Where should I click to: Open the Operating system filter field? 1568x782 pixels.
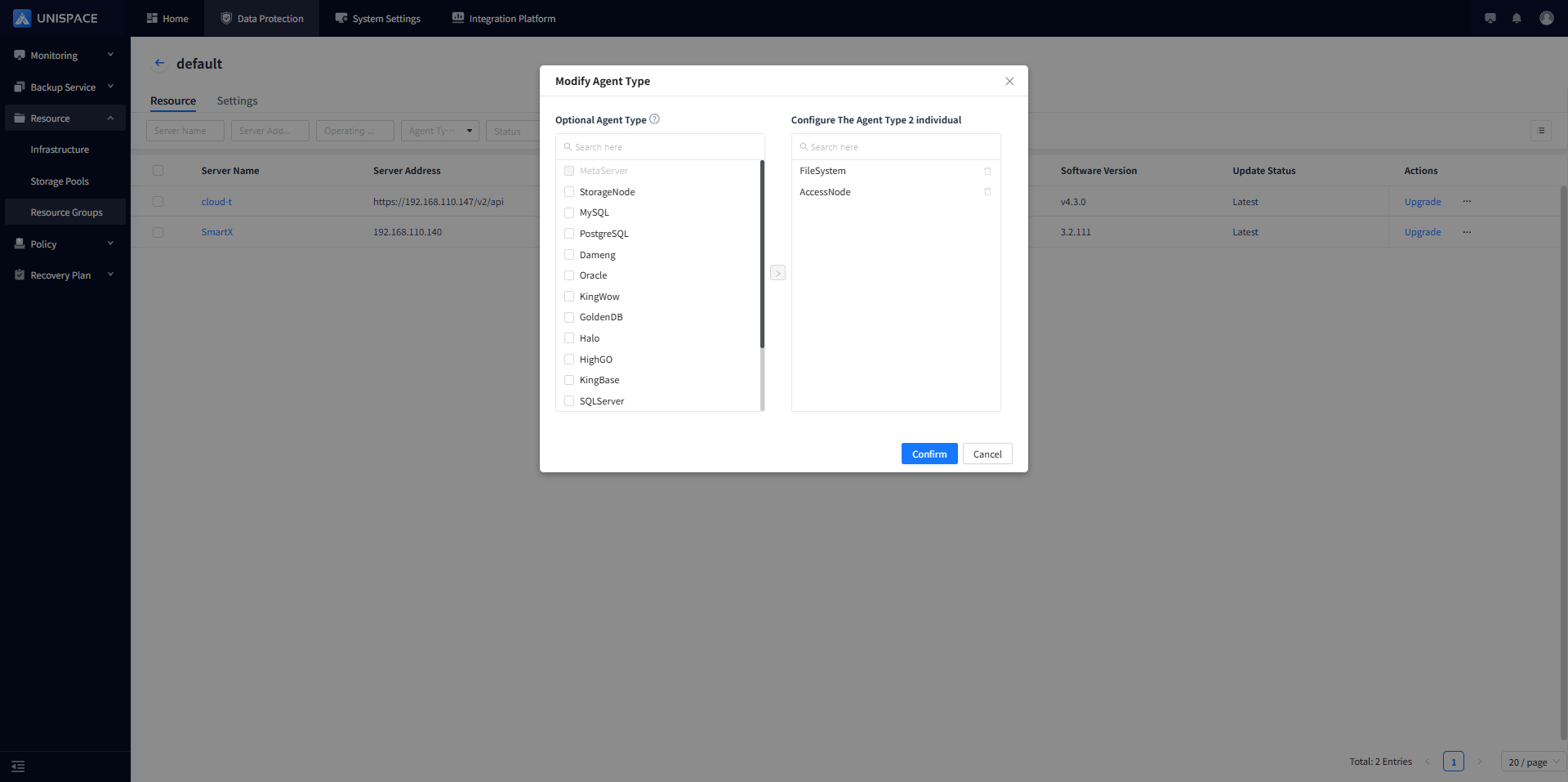pyautogui.click(x=355, y=131)
